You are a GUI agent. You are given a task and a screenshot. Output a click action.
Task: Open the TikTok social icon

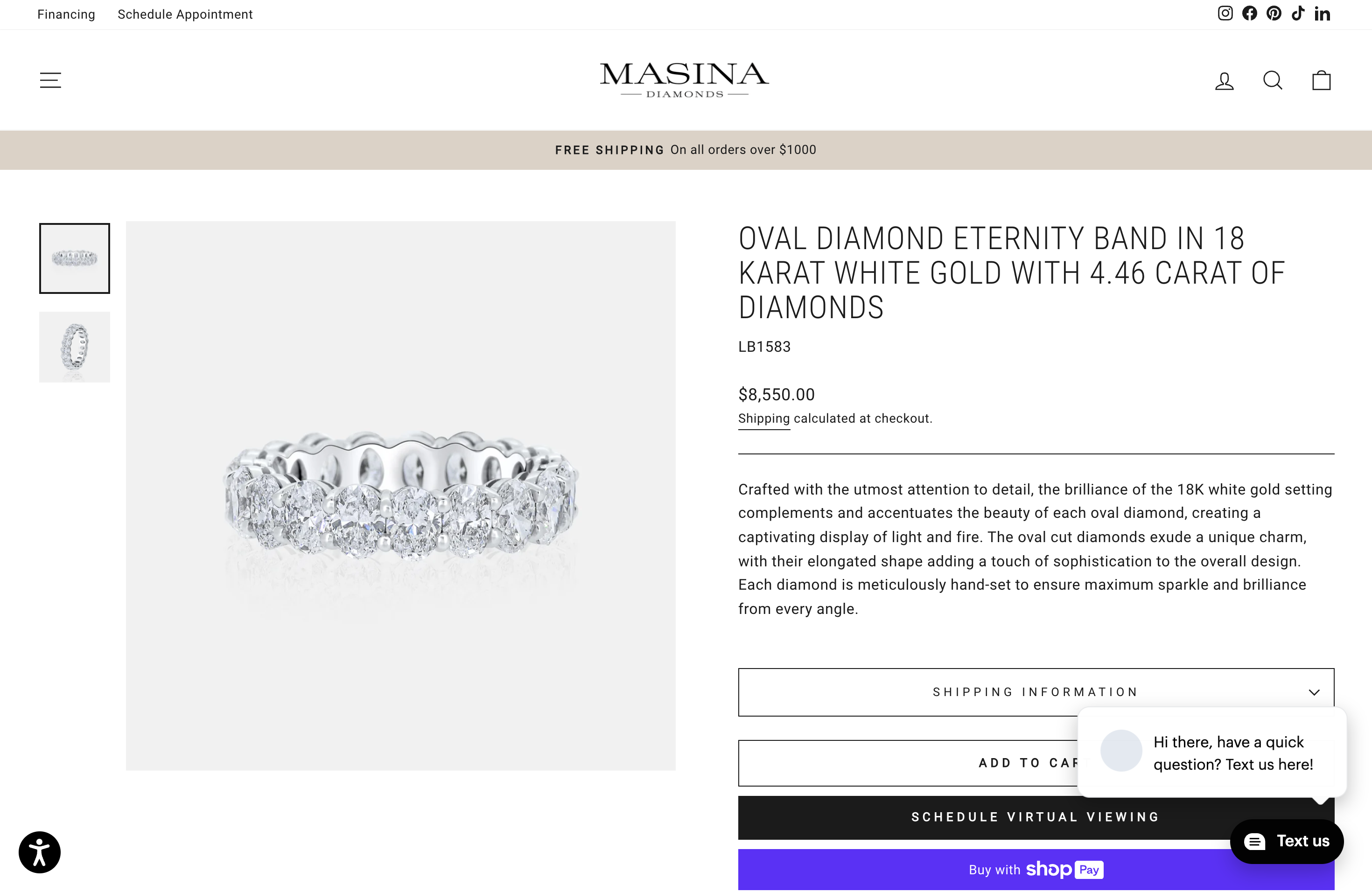[x=1298, y=13]
